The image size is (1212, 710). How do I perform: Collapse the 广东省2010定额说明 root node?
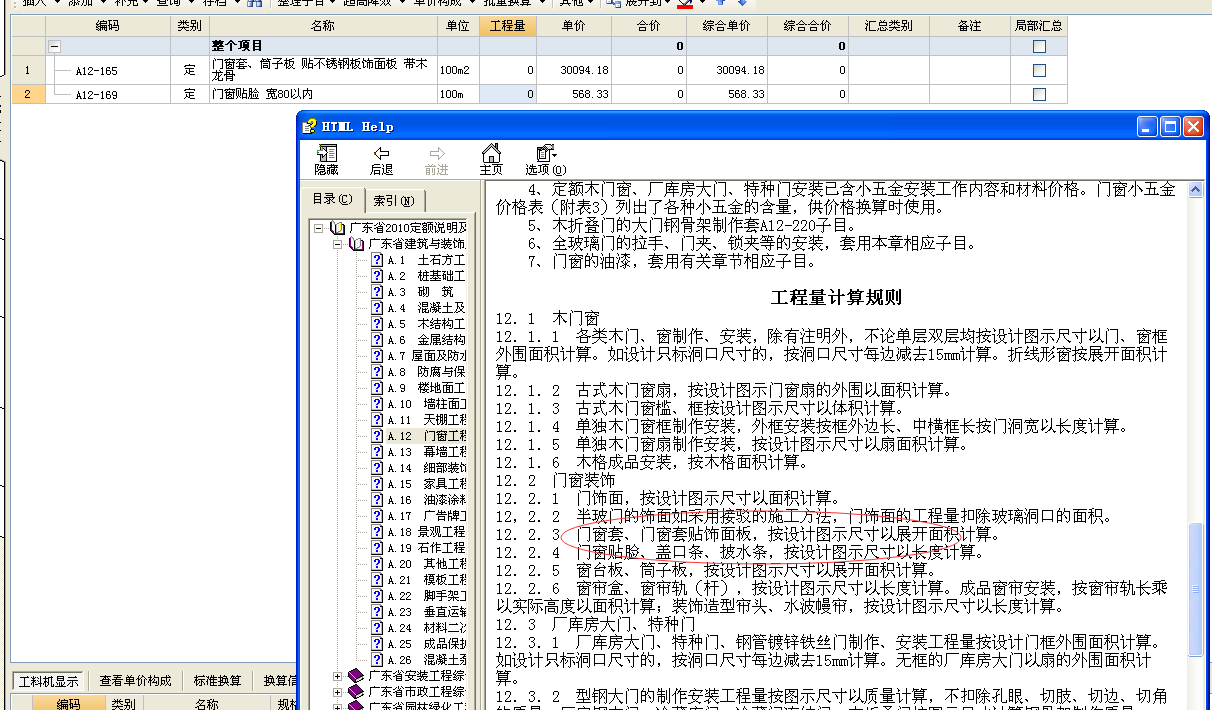pyautogui.click(x=319, y=228)
